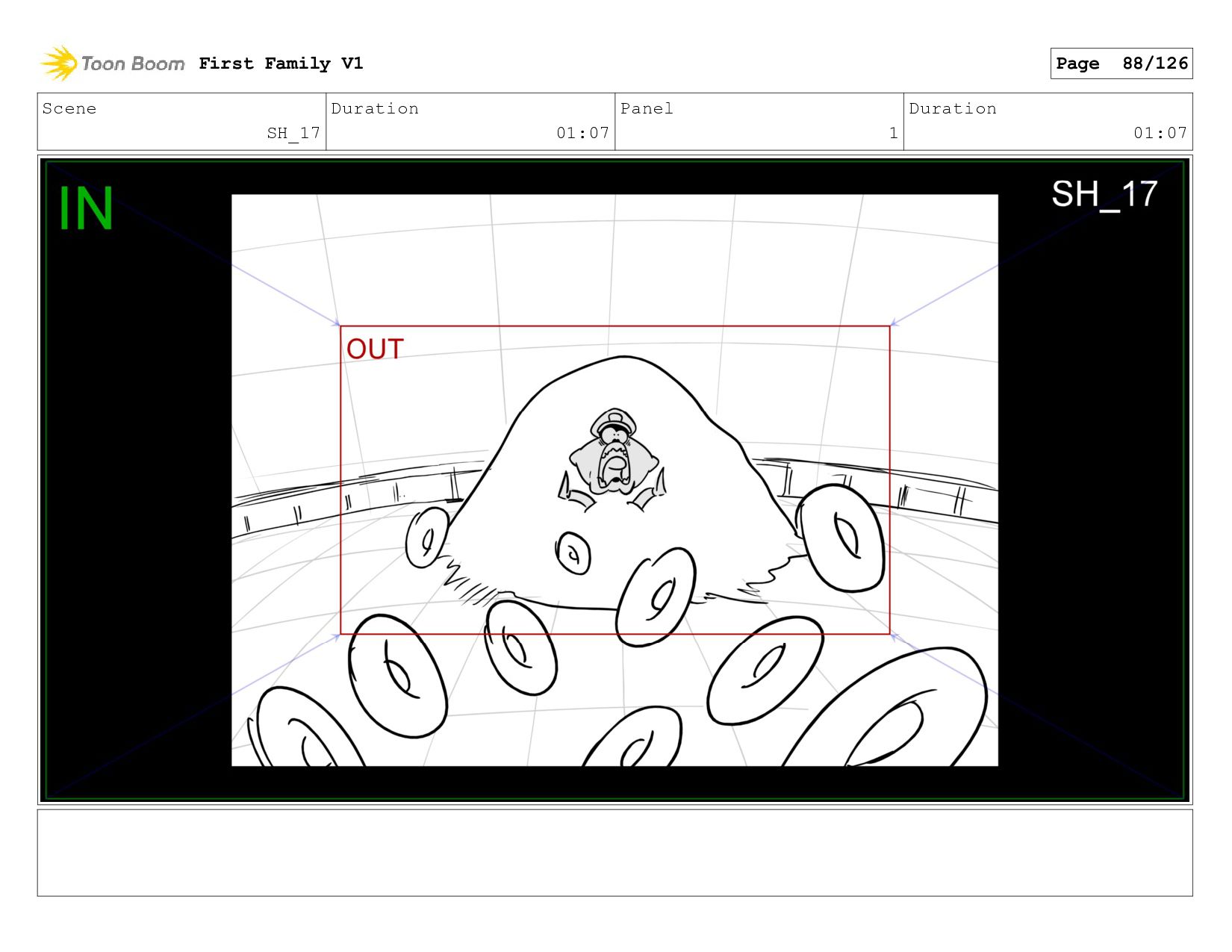Select the scene value 'SH_17' in table
The height and width of the screenshot is (952, 1232).
293,134
